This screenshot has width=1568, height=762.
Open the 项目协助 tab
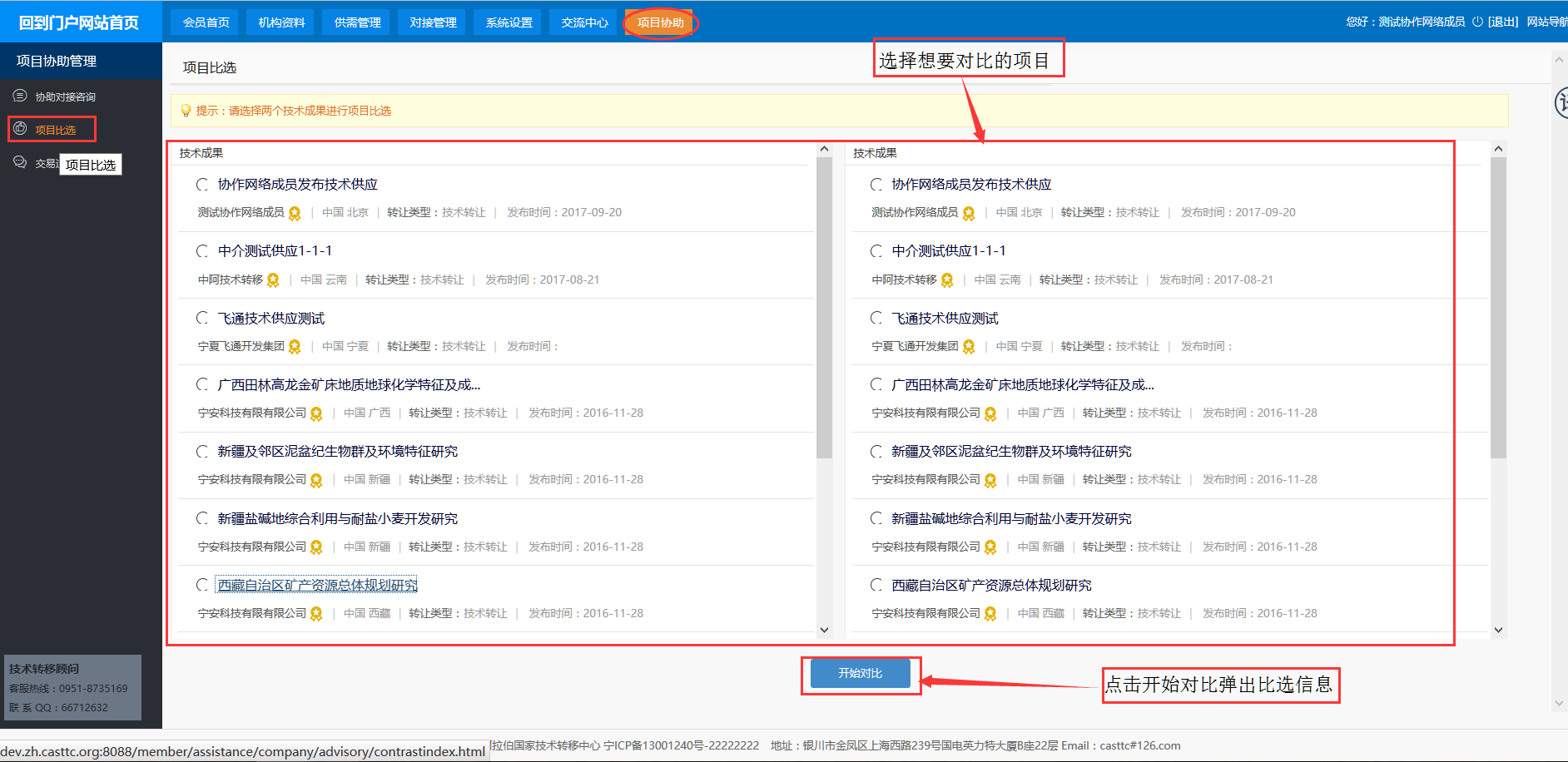[660, 22]
